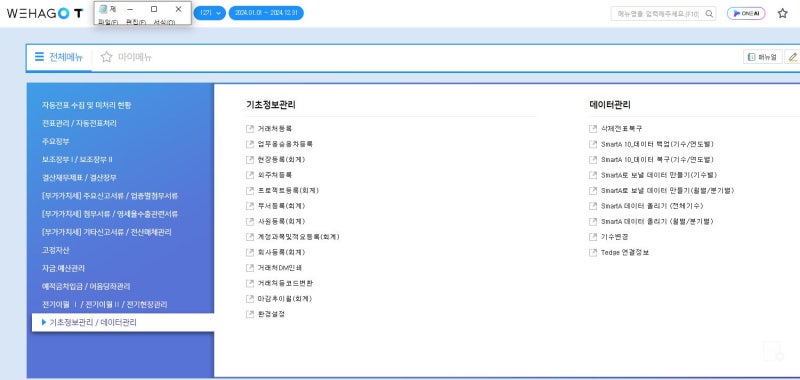Screen dimensions: 800x380
Task: Open the ONE AI assistant
Action: coord(746,14)
